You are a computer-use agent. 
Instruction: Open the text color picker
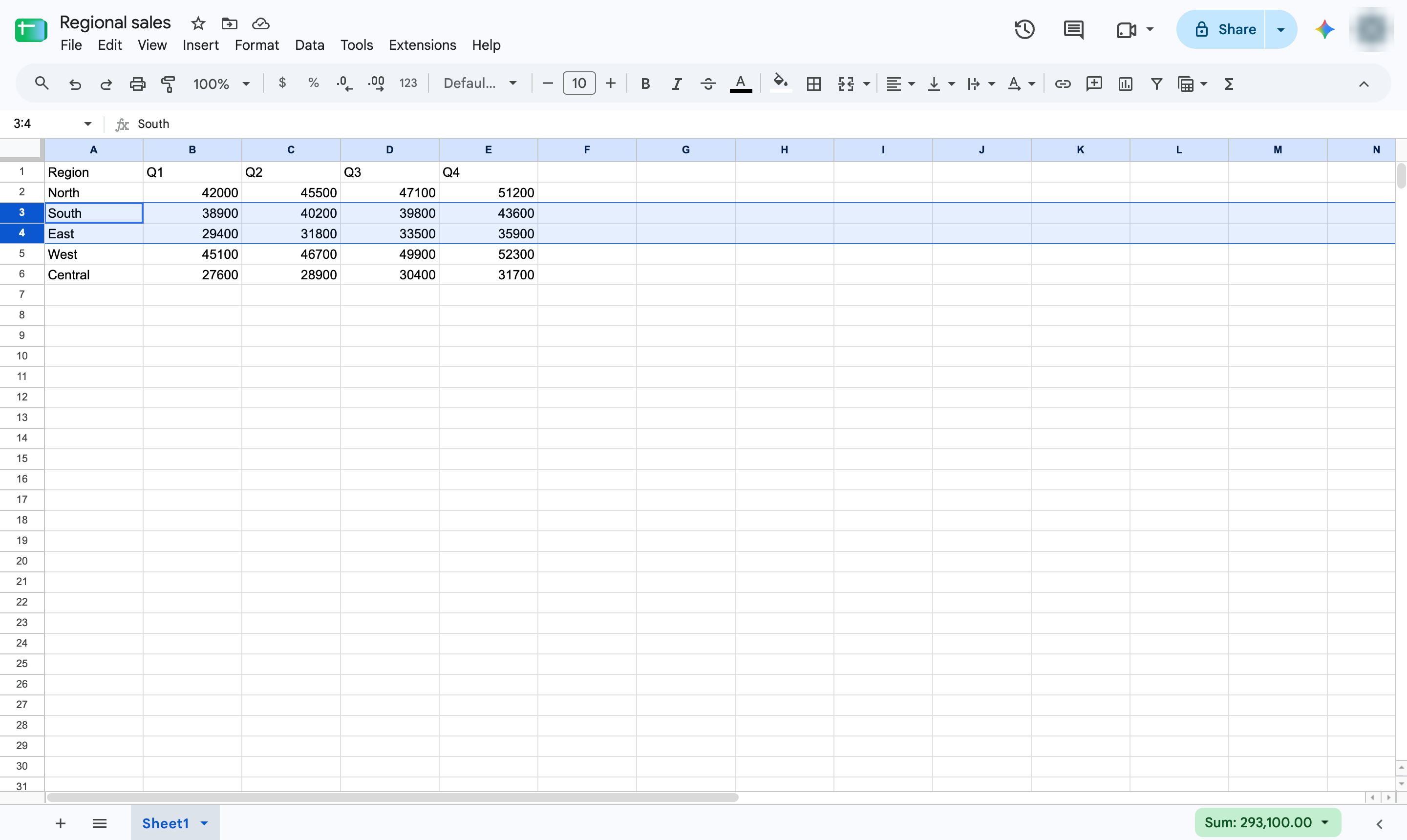coord(741,84)
